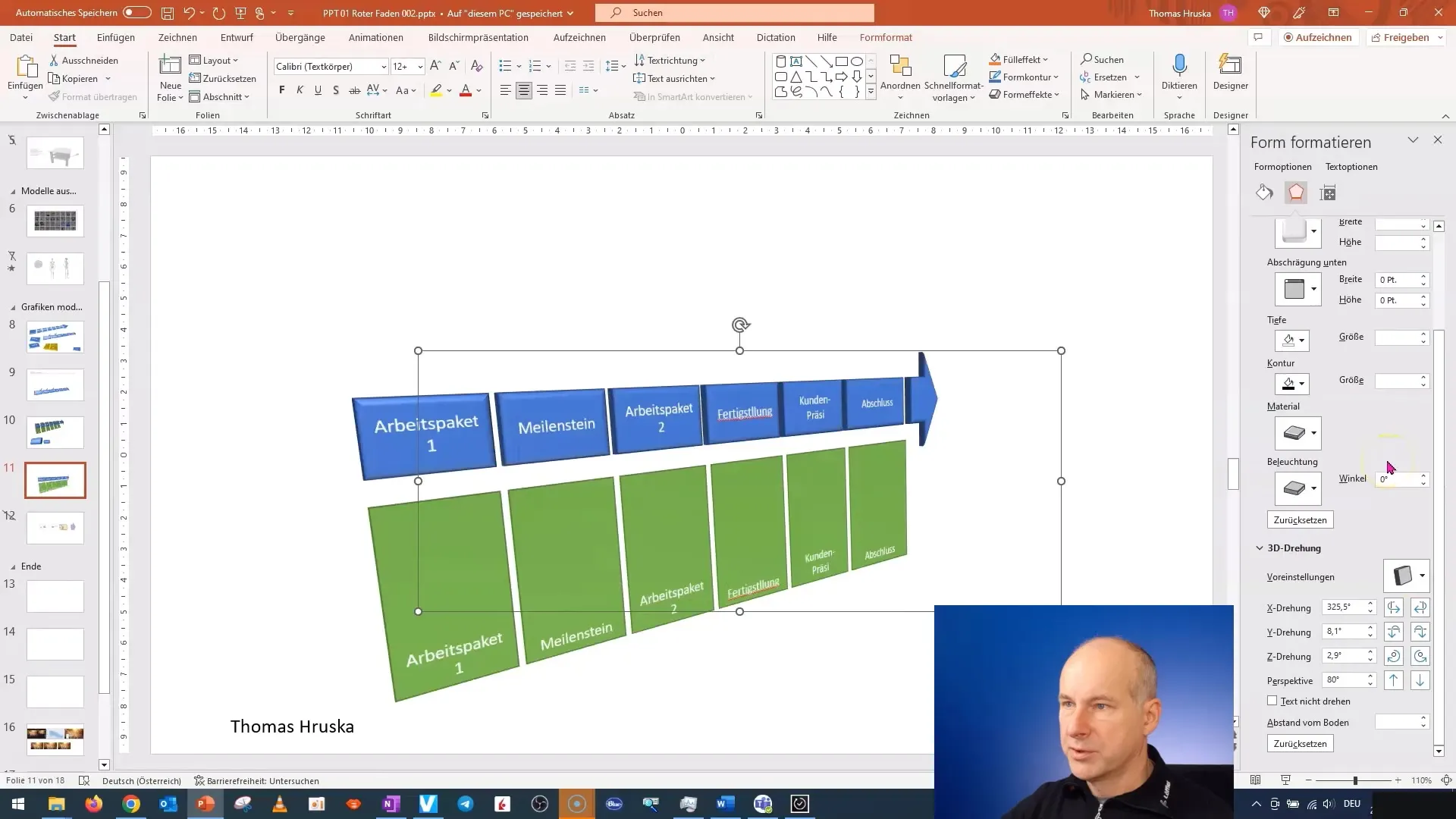Open the Windows Start menu

coord(18,804)
